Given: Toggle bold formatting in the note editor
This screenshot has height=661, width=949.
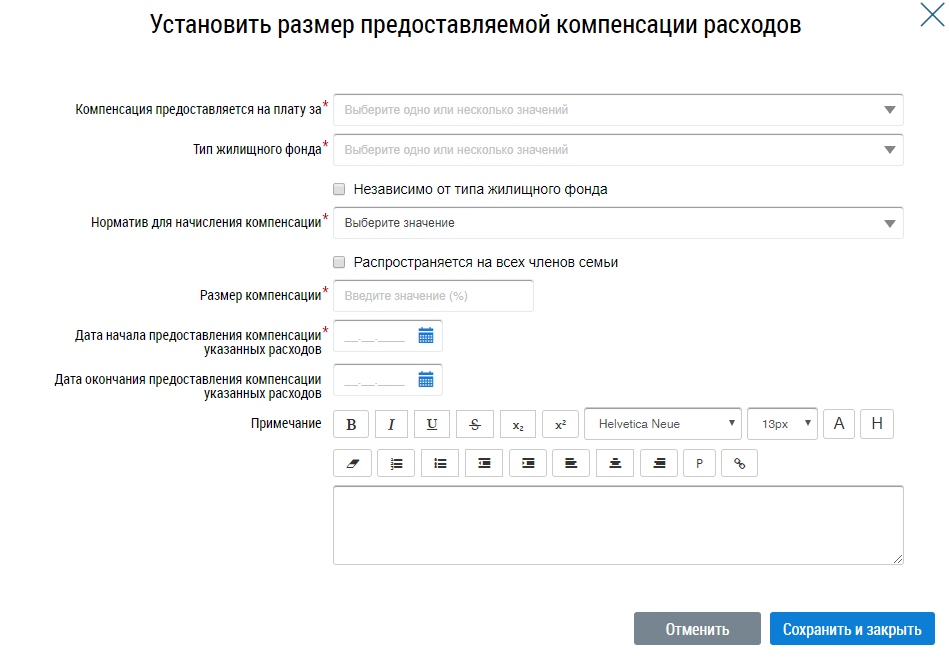Looking at the screenshot, I should pyautogui.click(x=351, y=424).
